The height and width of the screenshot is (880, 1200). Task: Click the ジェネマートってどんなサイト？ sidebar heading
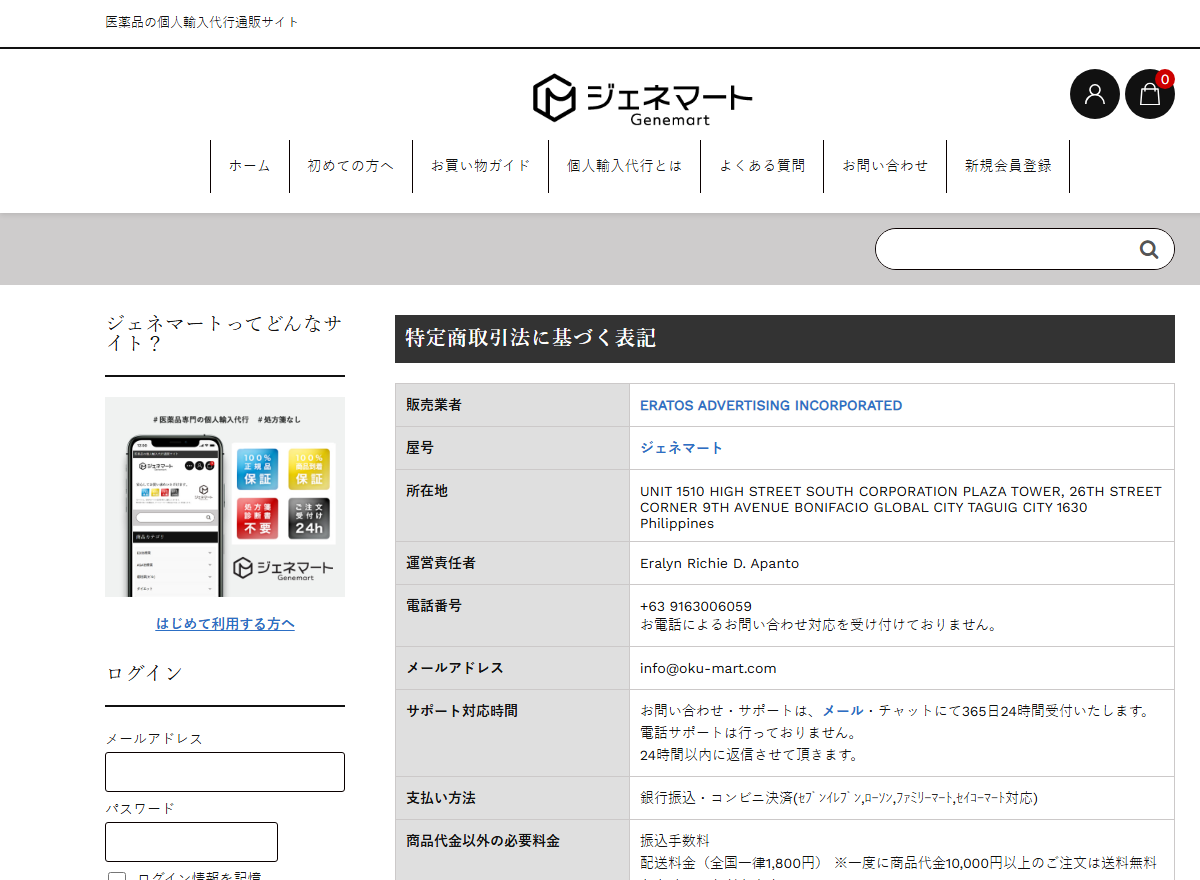coord(224,334)
